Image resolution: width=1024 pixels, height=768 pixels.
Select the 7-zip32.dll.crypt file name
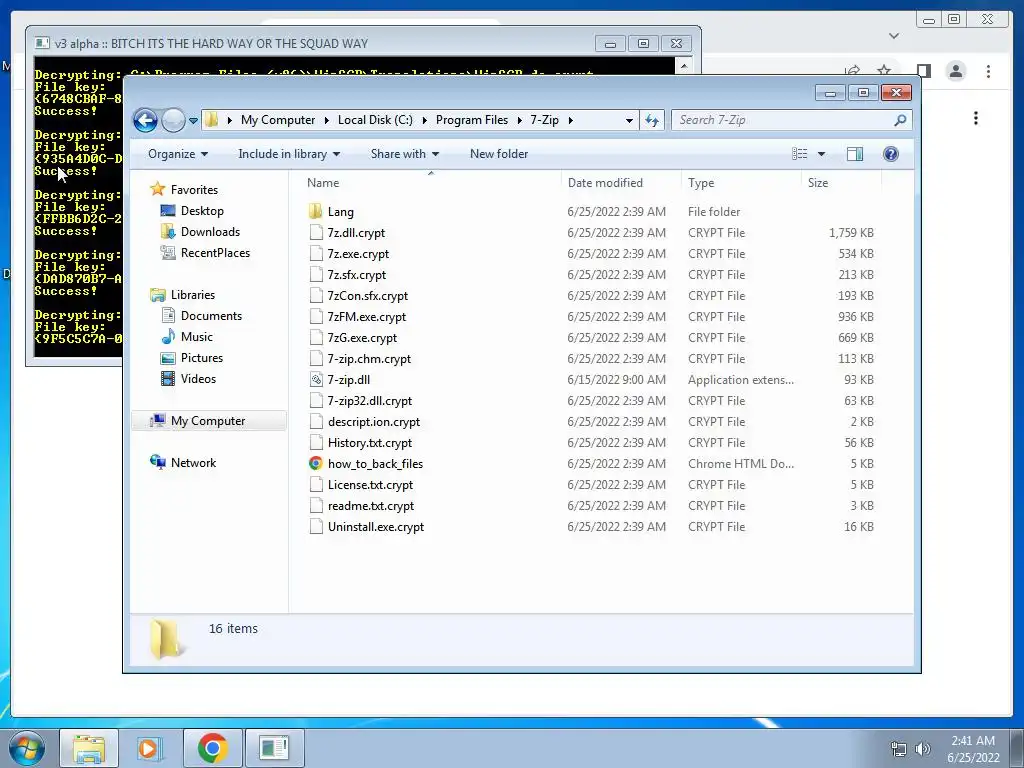pos(370,401)
